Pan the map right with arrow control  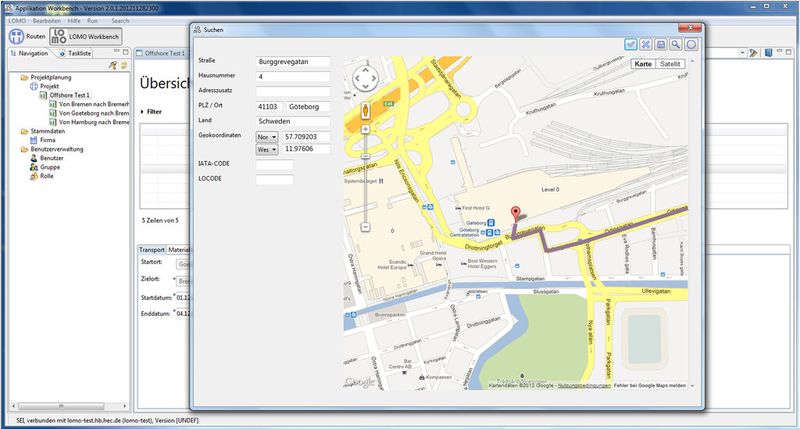click(374, 79)
